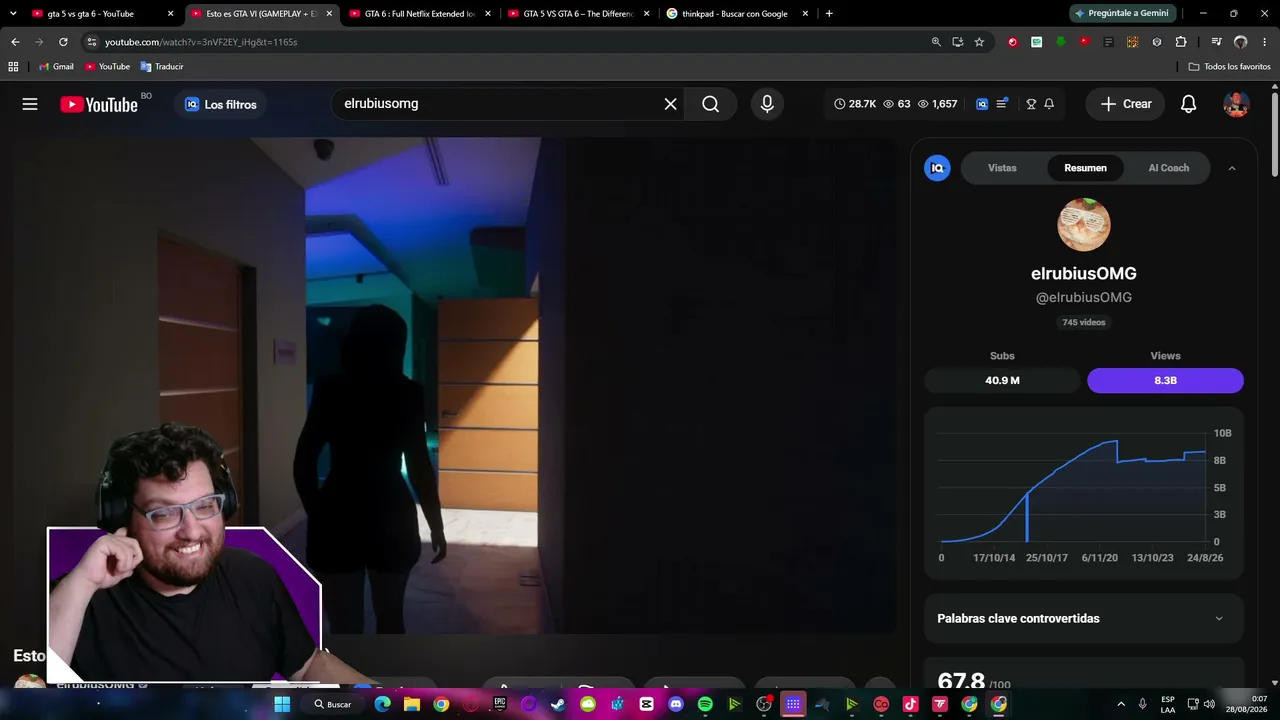Switch to thinkpad Google search tab
This screenshot has height=720, width=1280.
pos(736,14)
